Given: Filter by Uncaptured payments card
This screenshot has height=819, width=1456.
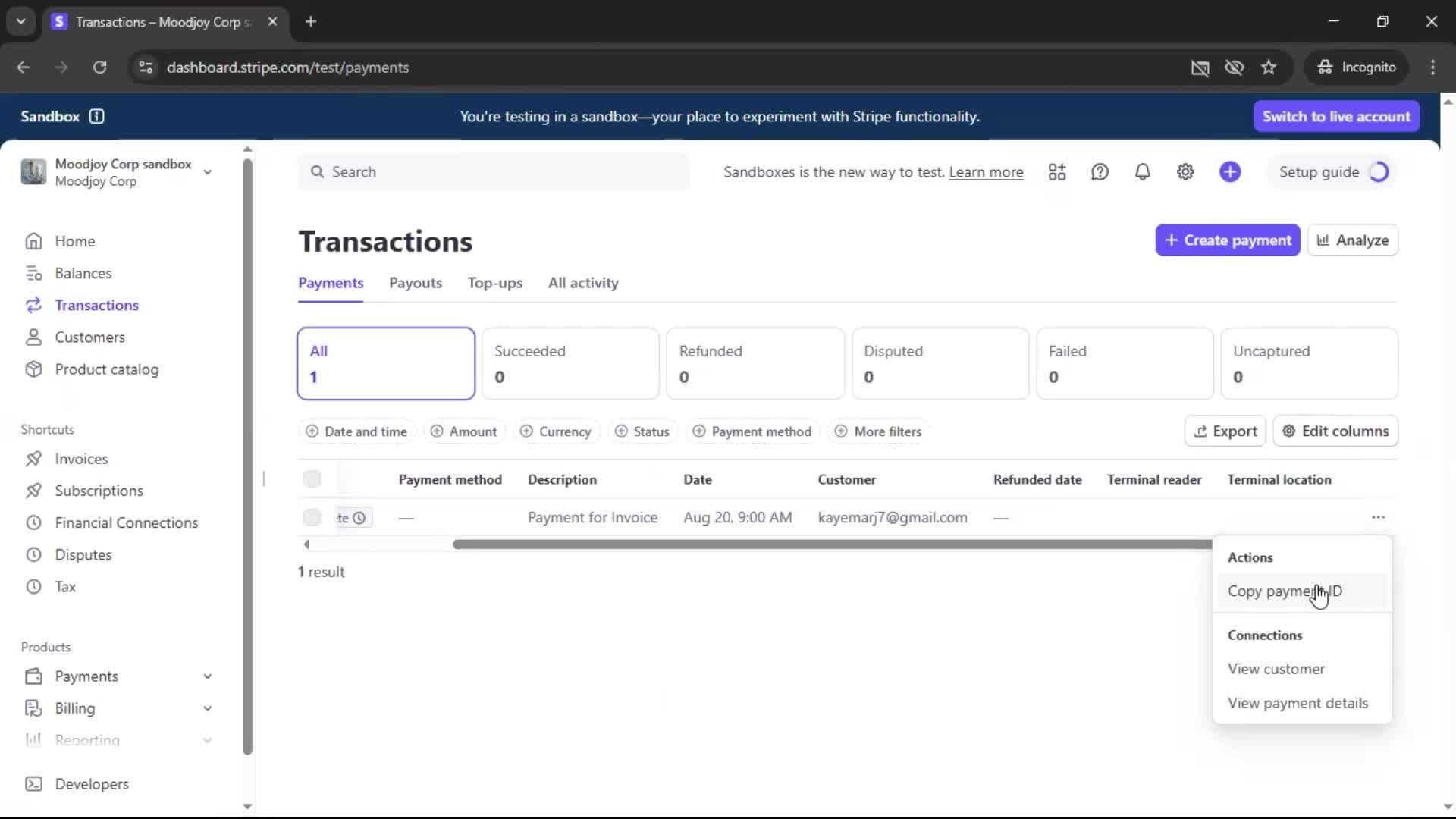Looking at the screenshot, I should coord(1310,363).
